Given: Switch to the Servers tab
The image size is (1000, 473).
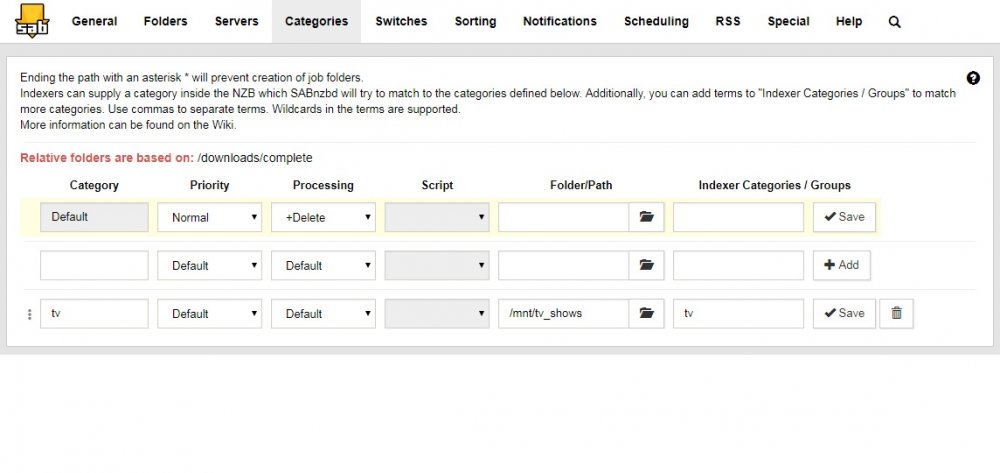Looking at the screenshot, I should pos(237,21).
